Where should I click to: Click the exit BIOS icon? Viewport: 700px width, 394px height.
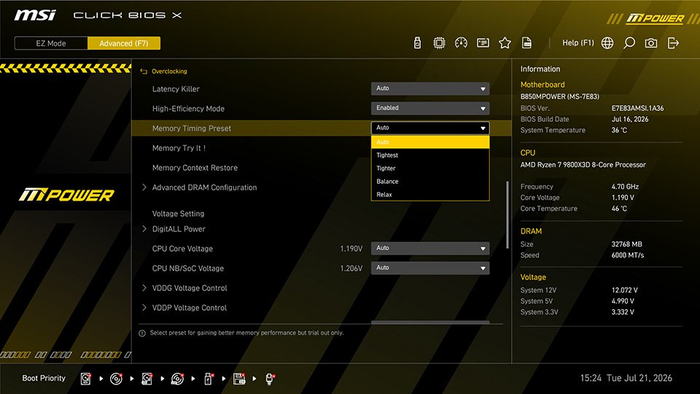[x=673, y=43]
